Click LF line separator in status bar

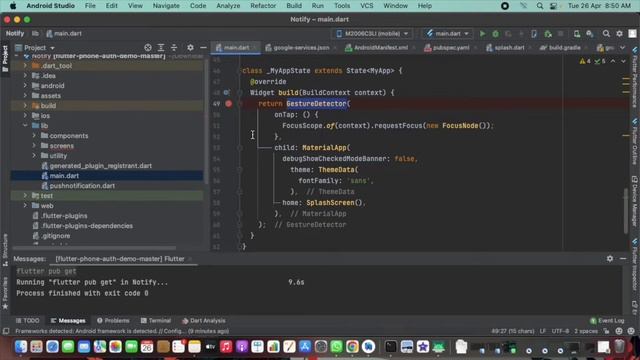click(x=543, y=331)
